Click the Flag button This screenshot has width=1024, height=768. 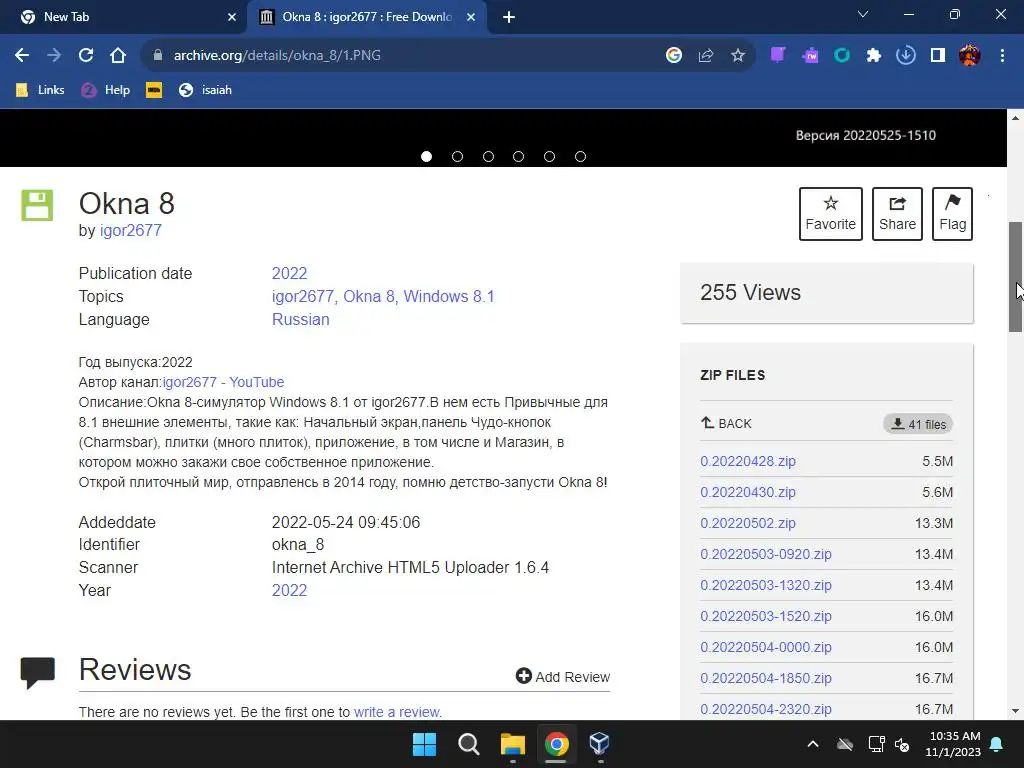click(952, 214)
